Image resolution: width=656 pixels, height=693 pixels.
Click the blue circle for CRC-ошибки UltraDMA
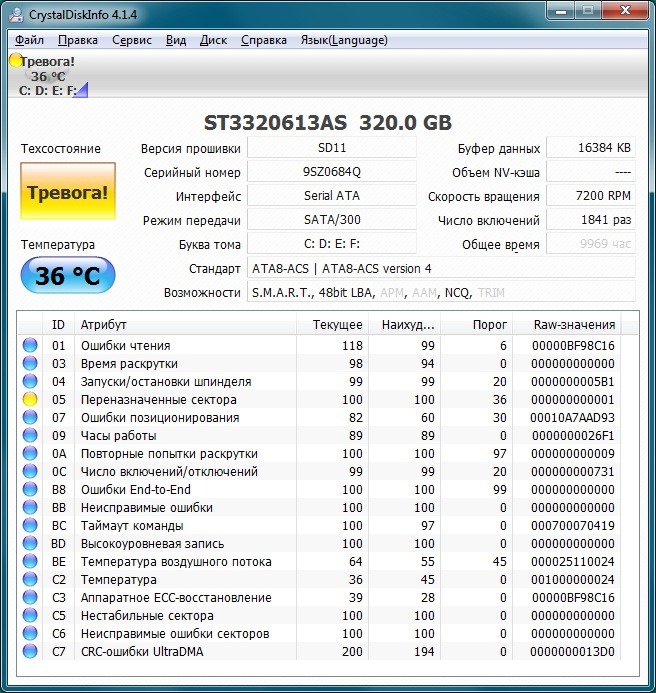30,651
